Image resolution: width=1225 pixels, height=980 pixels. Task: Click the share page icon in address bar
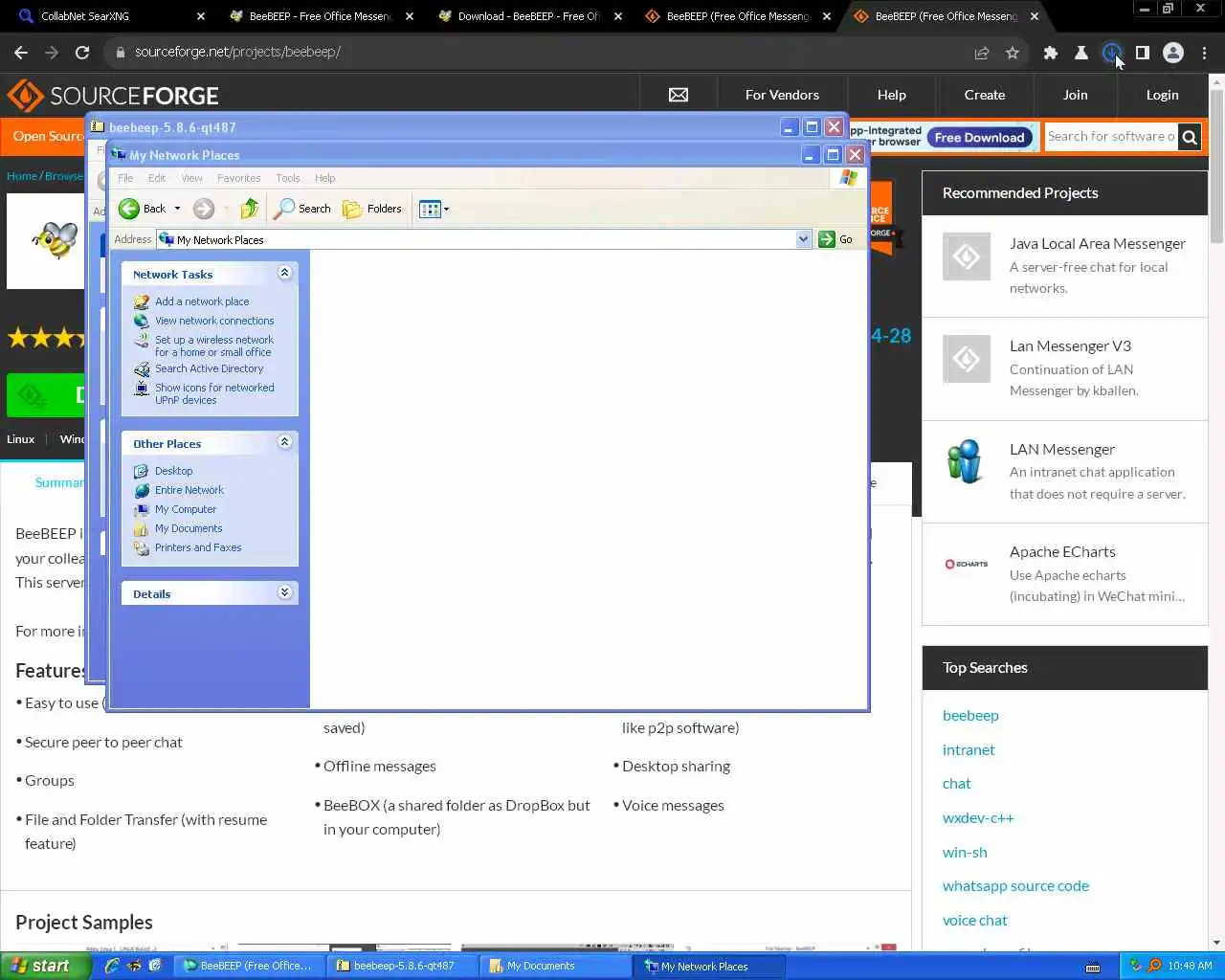click(982, 53)
